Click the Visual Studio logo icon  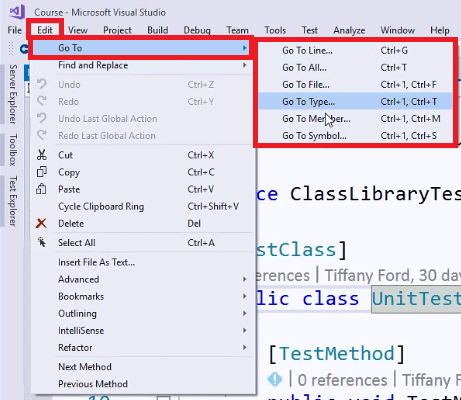[x=17, y=12]
